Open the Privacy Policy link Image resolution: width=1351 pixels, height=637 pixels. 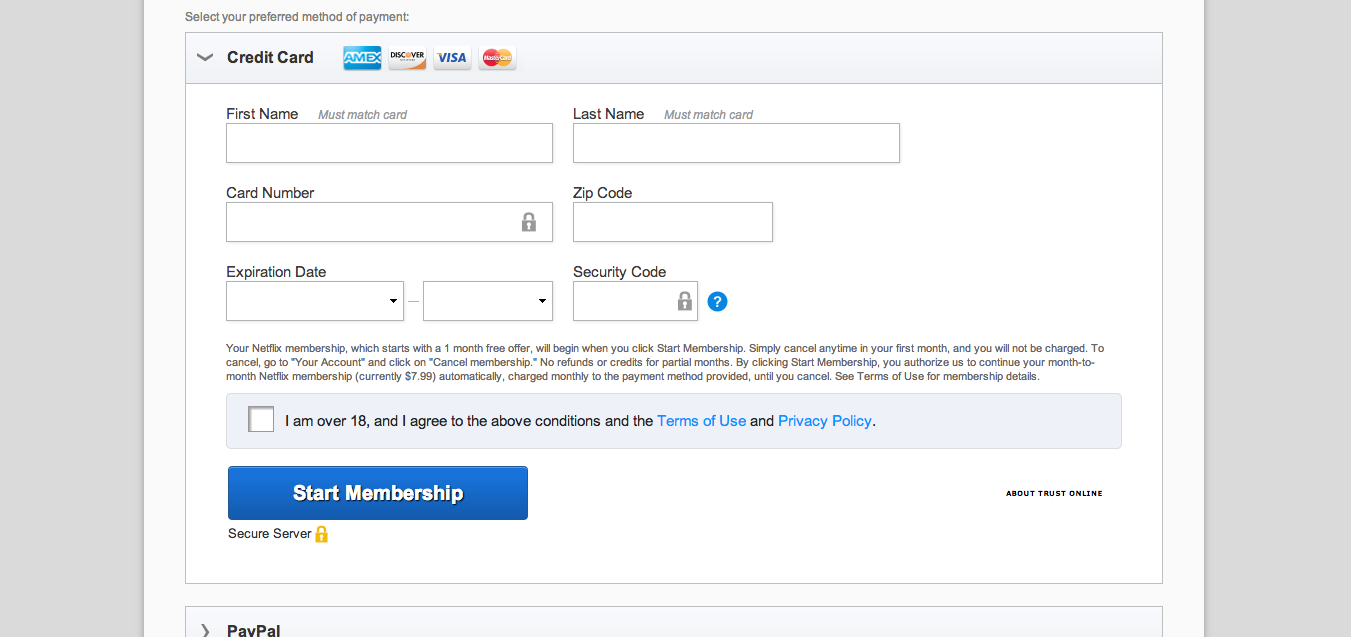(x=825, y=421)
